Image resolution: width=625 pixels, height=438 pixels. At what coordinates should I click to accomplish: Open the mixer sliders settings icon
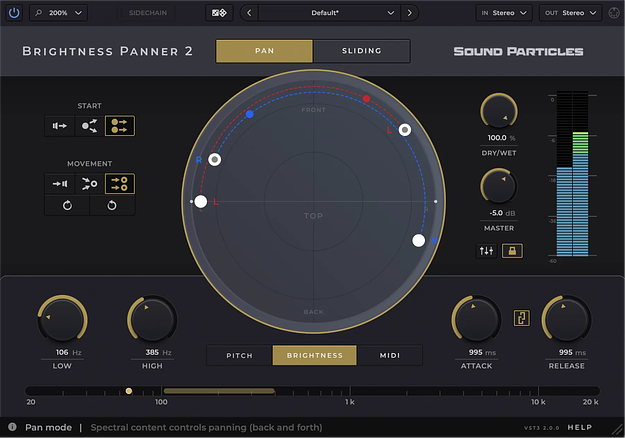(x=486, y=251)
